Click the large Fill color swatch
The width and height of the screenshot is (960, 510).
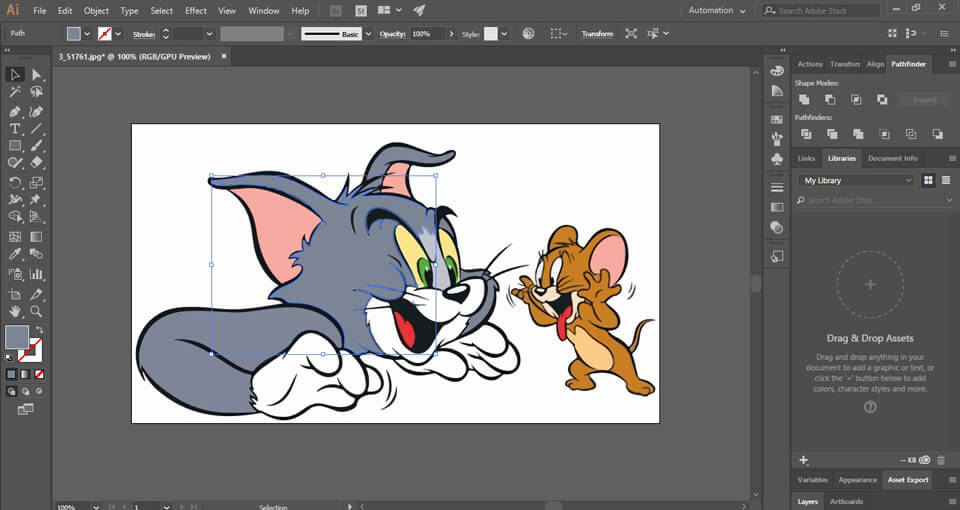pos(16,337)
